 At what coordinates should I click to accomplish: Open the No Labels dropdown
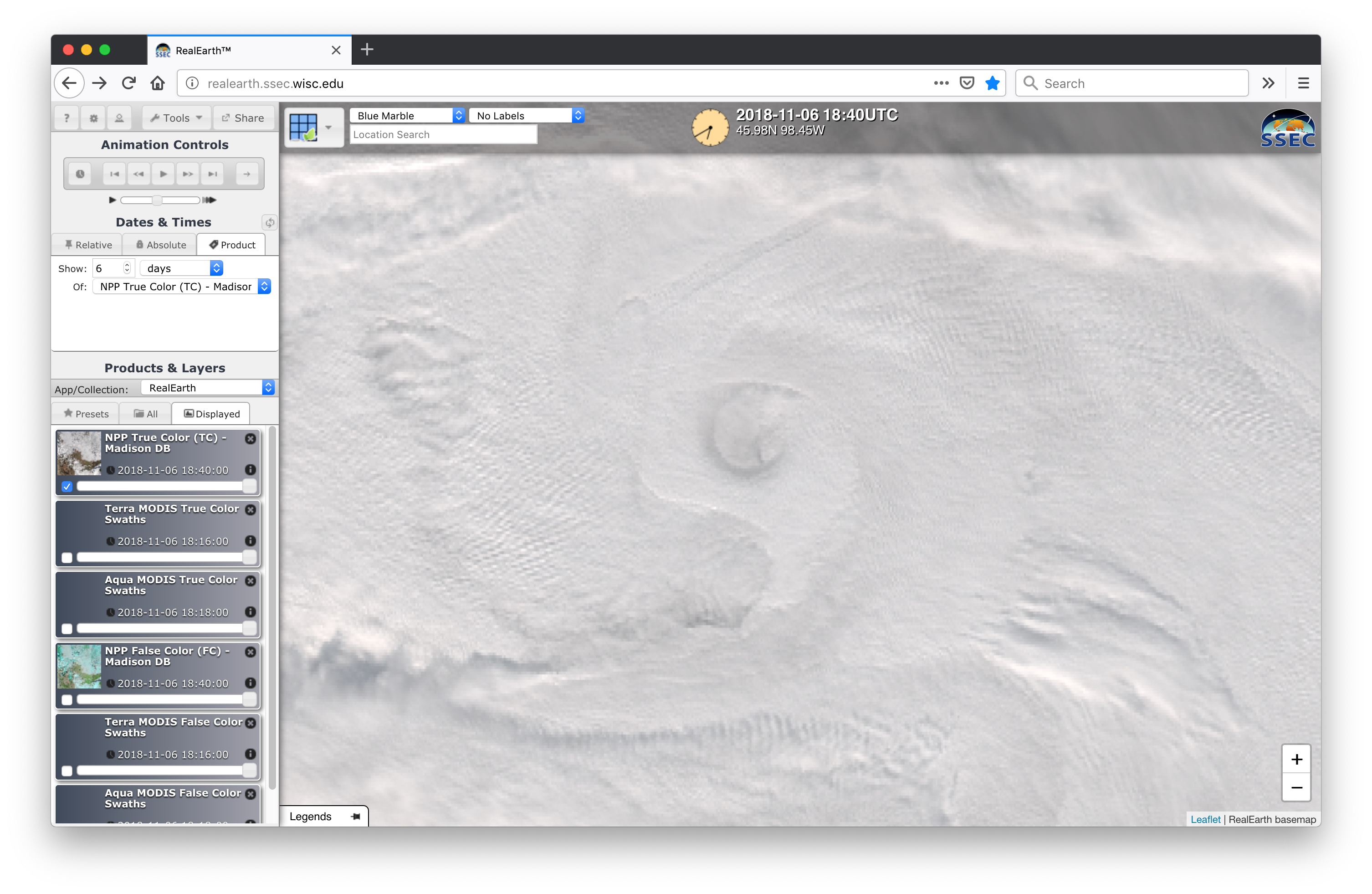click(526, 115)
